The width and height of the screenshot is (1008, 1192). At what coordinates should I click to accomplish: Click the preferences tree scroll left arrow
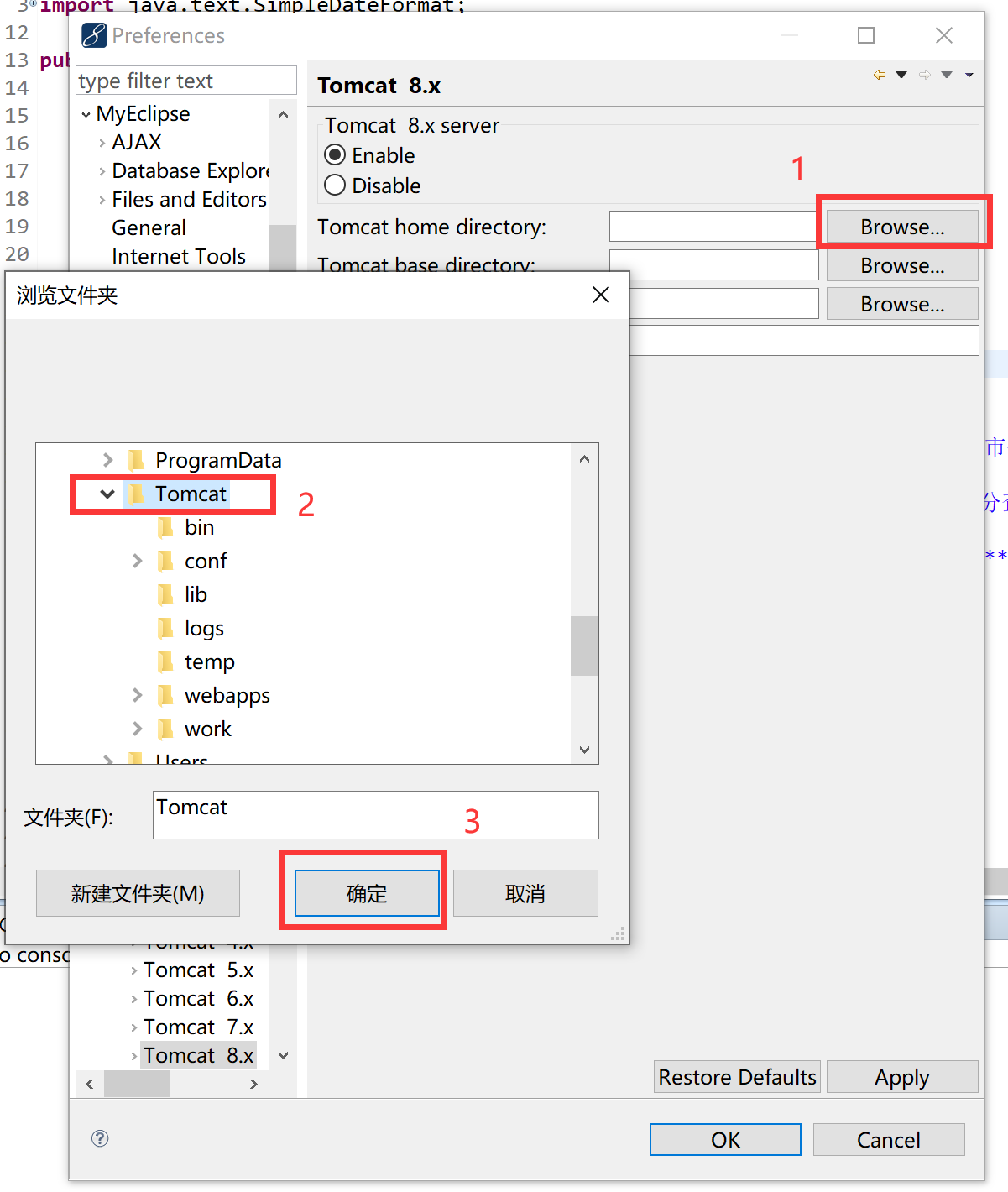(x=90, y=1084)
